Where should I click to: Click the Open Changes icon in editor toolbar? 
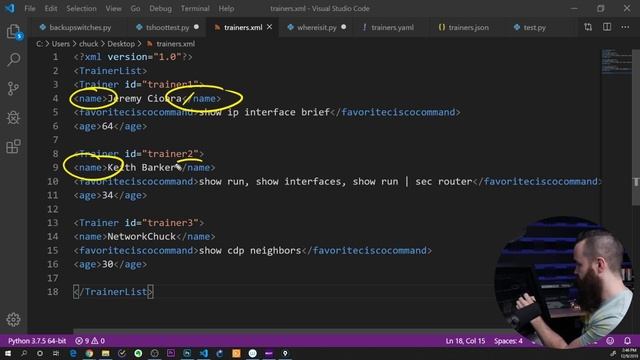[x=588, y=27]
